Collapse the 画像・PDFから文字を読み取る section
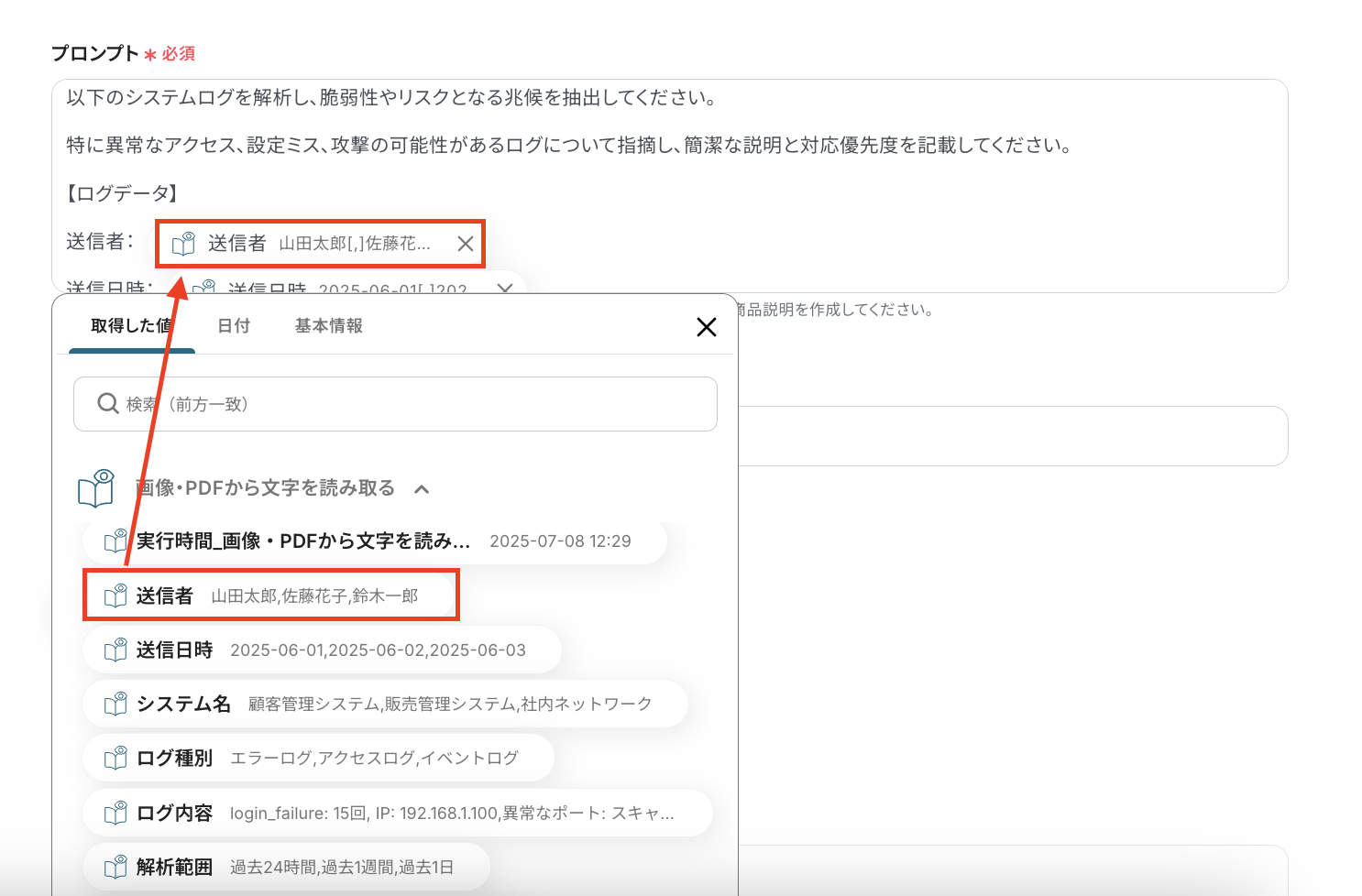The width and height of the screenshot is (1362, 896). (422, 489)
